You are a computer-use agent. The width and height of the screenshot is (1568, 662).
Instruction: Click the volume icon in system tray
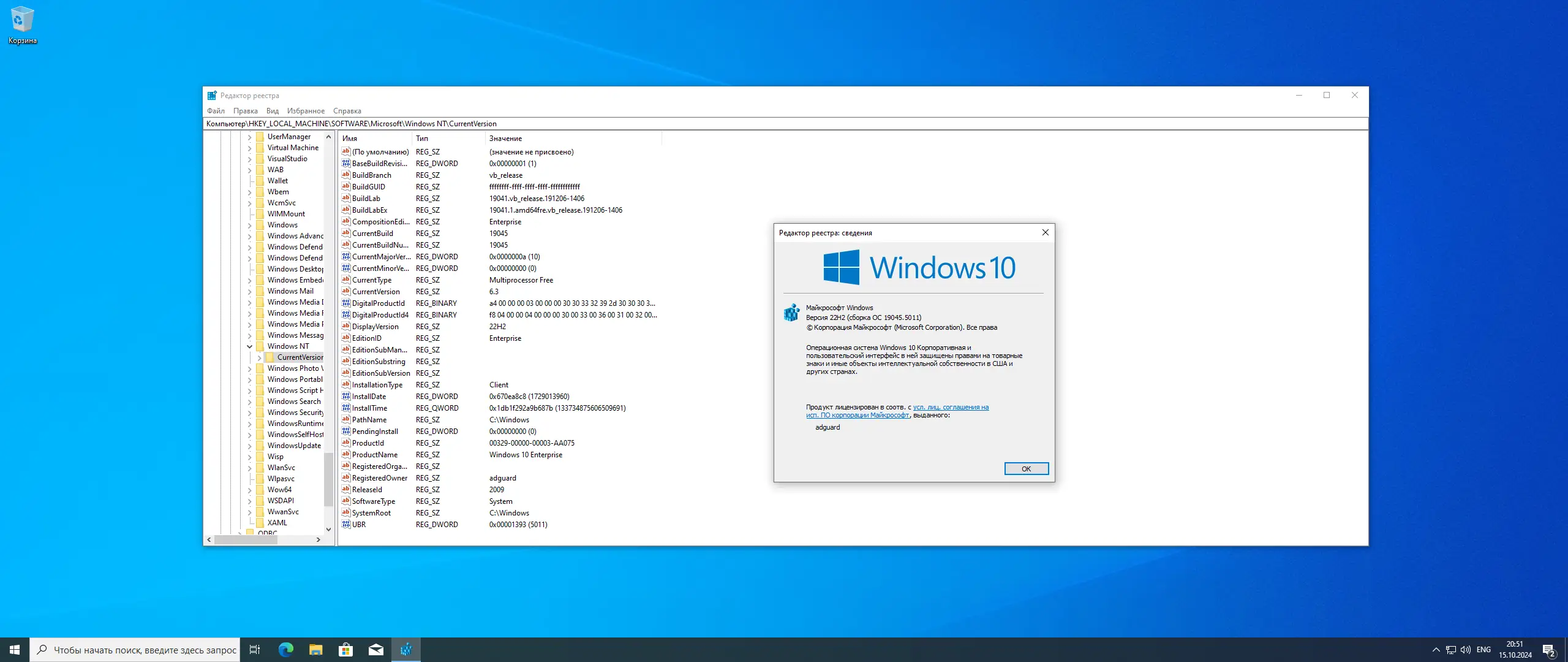(x=1466, y=650)
